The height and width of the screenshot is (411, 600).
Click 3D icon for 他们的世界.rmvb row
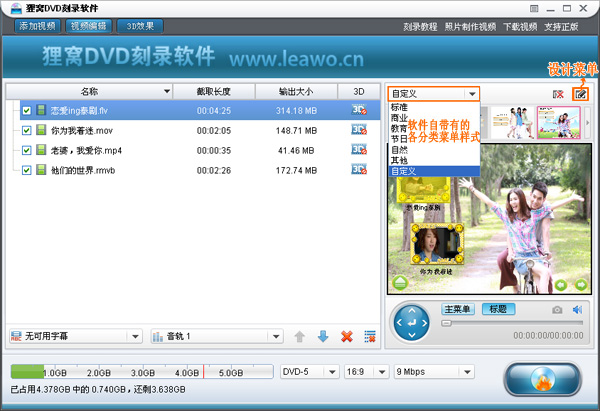(x=359, y=169)
